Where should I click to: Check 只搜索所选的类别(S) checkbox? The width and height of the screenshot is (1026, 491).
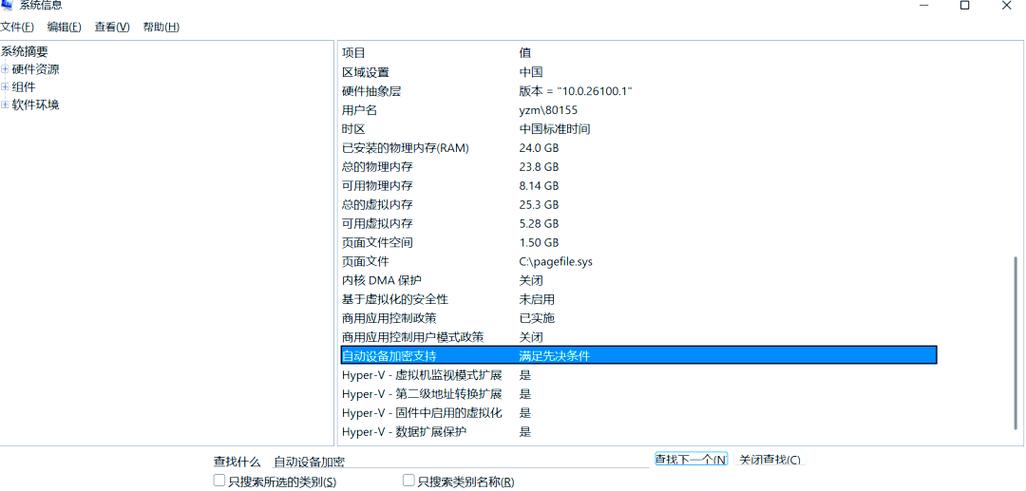point(220,481)
